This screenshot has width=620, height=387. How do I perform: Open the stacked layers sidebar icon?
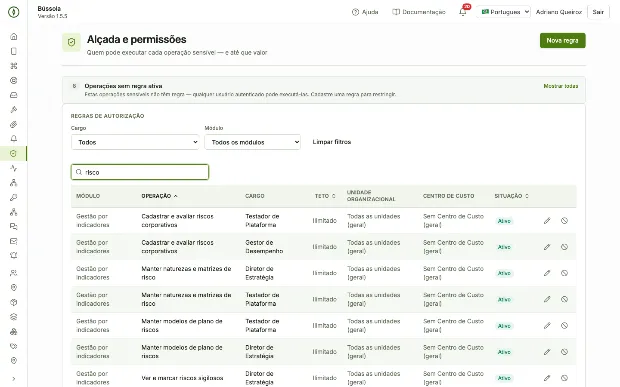pyautogui.click(x=13, y=317)
